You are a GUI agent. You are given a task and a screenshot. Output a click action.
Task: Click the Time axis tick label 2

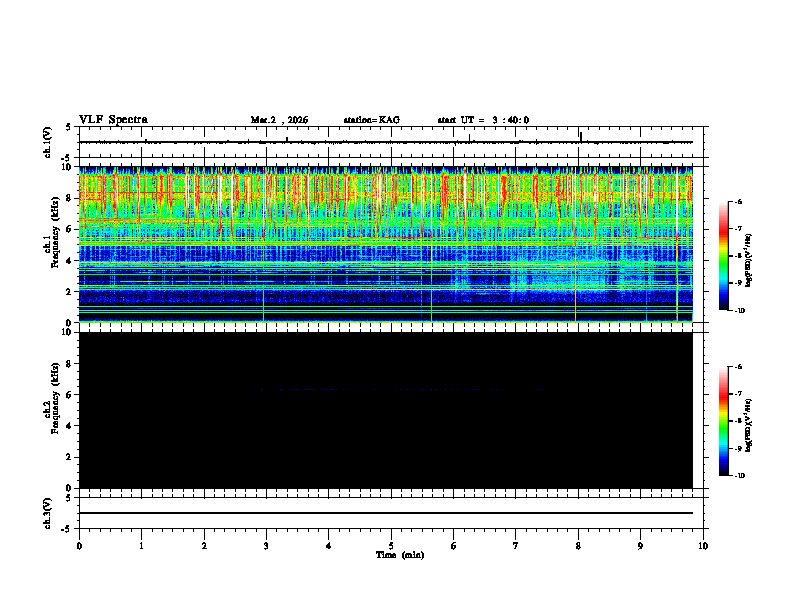pos(204,546)
